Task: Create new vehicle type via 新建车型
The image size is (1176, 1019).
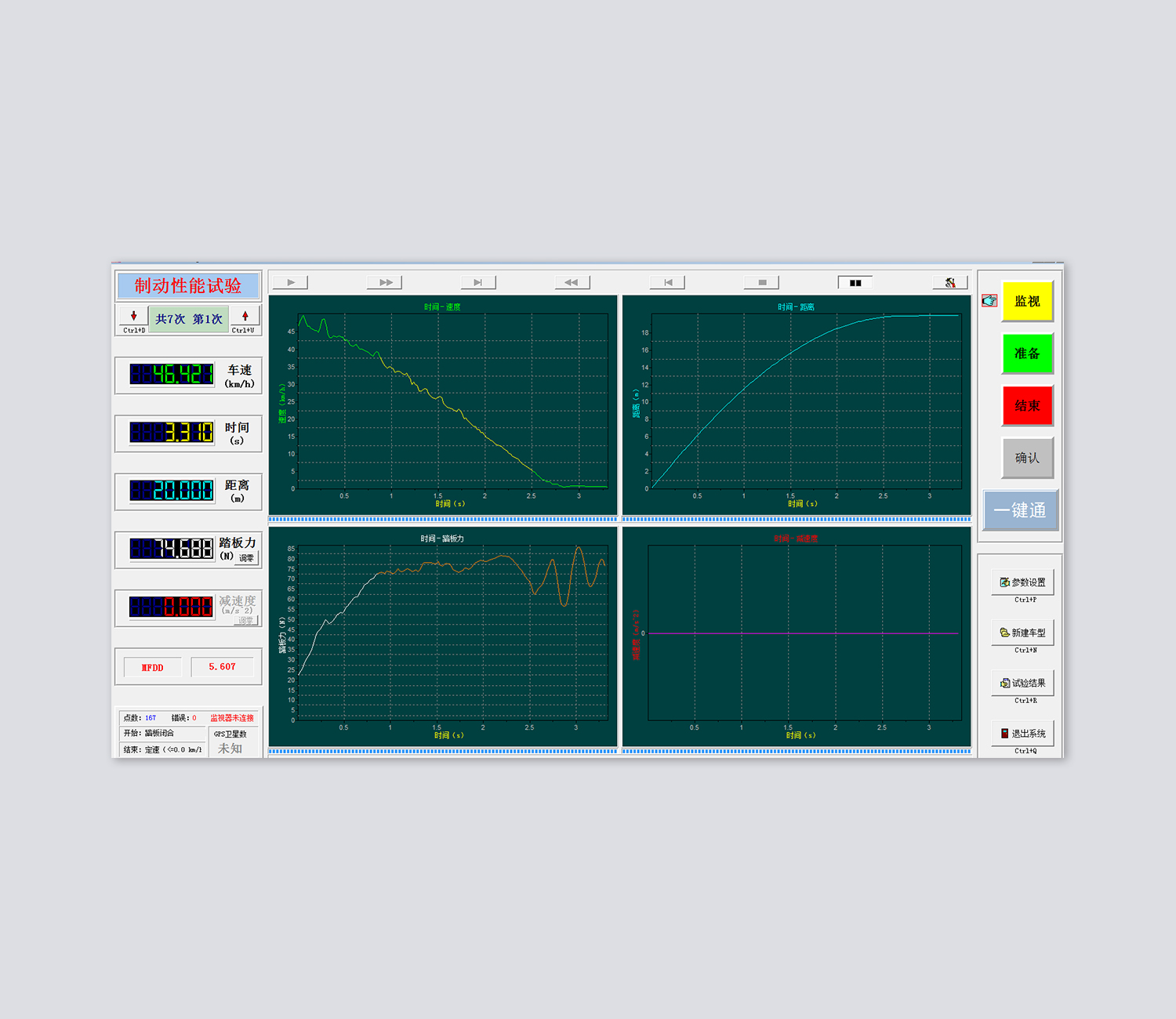Action: point(1022,633)
